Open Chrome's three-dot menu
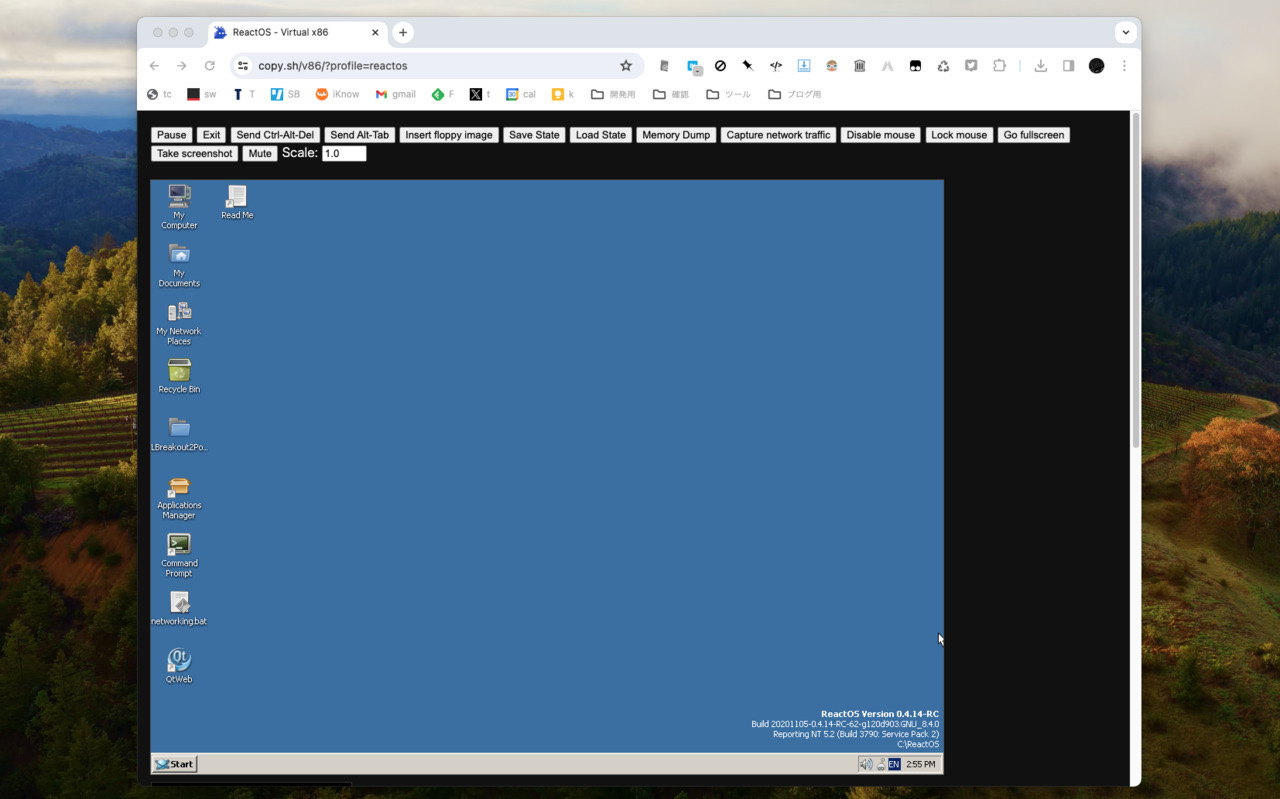Viewport: 1280px width, 799px height. click(x=1124, y=65)
